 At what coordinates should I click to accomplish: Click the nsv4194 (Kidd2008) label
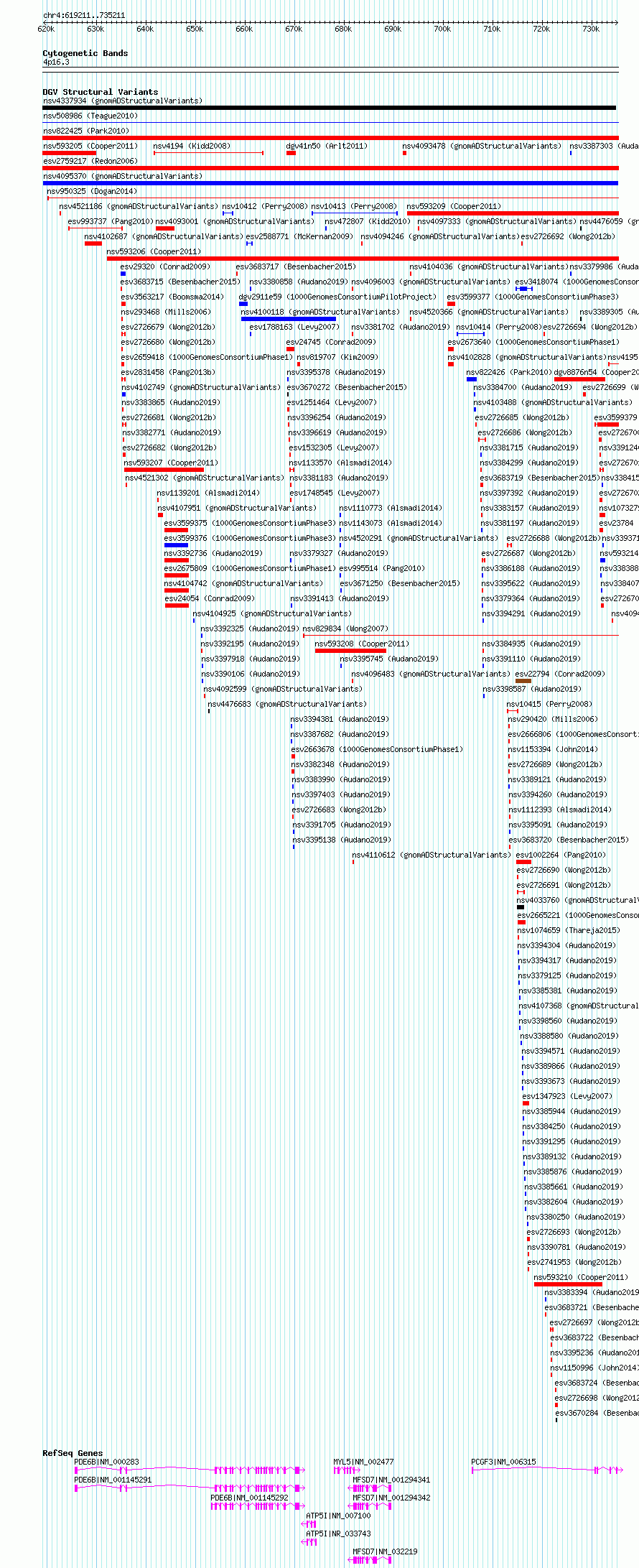click(x=192, y=146)
